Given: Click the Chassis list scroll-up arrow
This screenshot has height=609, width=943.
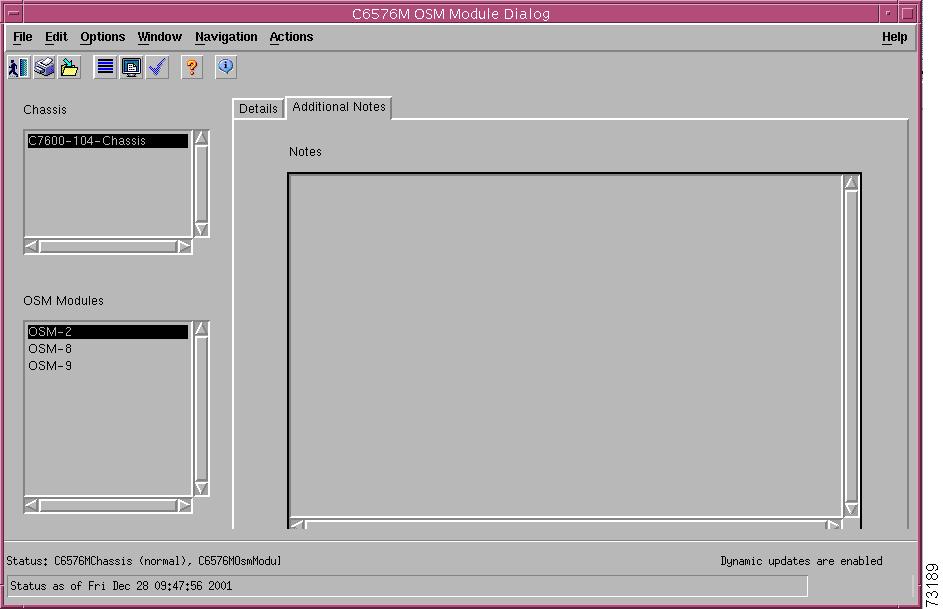Looking at the screenshot, I should coord(201,138).
